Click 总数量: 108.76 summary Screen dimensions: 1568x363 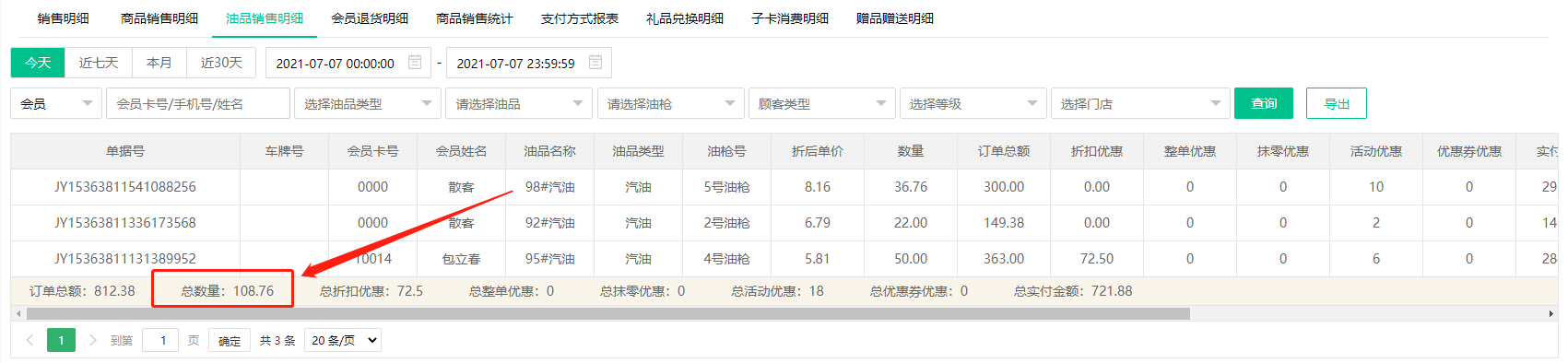click(227, 291)
